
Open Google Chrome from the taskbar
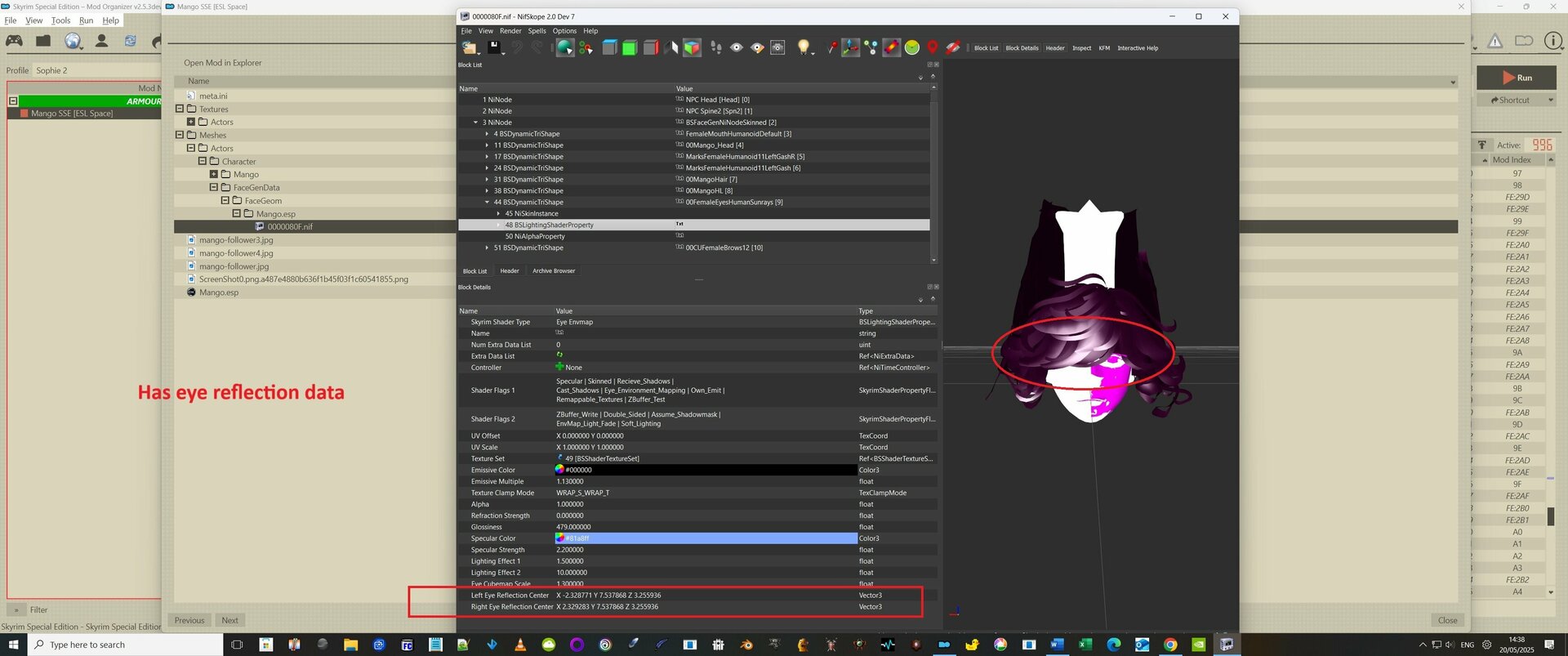coord(1170,645)
